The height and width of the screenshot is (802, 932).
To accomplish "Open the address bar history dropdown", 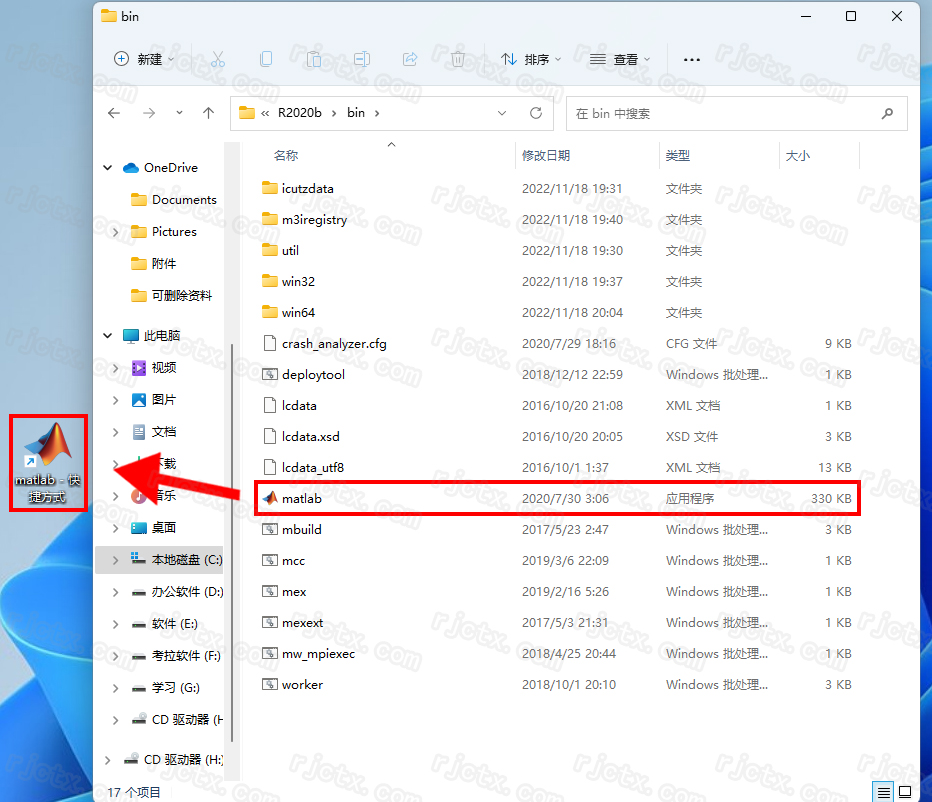I will click(x=503, y=113).
